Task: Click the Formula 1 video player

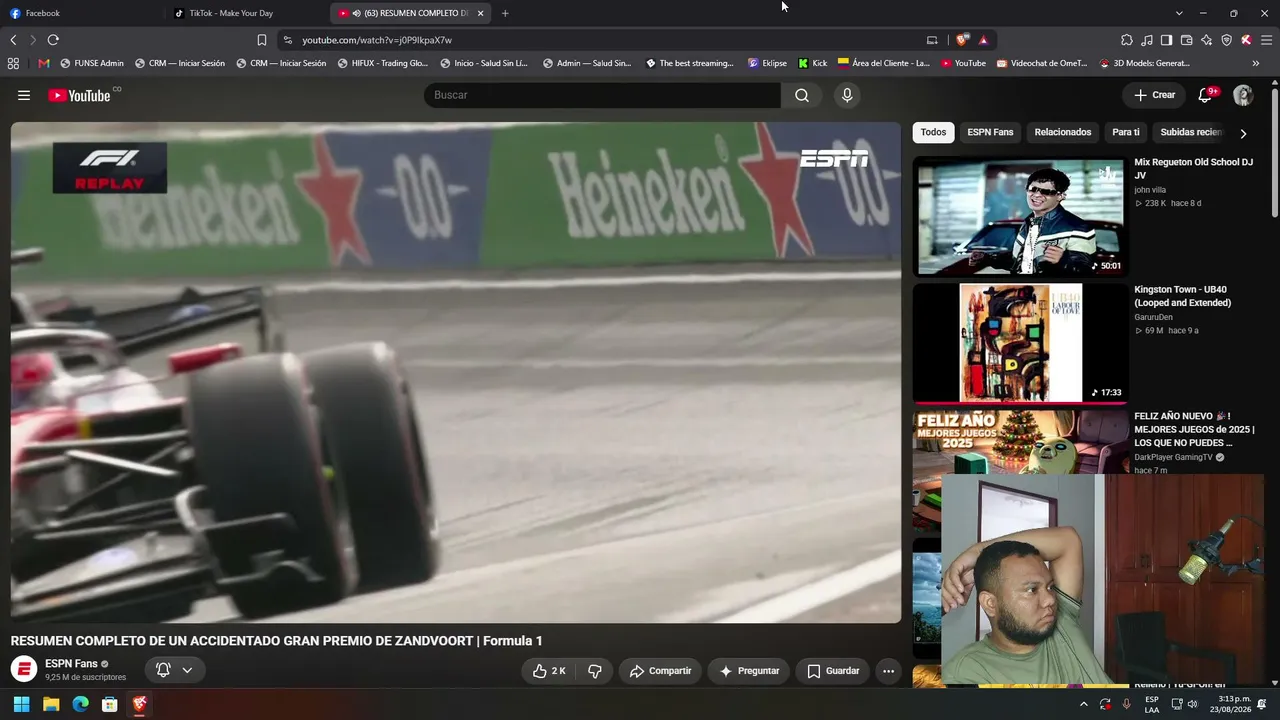Action: pos(456,372)
